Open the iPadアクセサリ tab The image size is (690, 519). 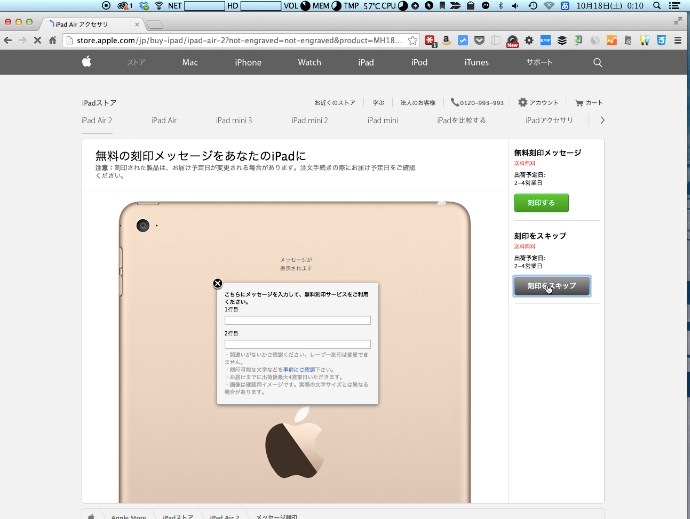coord(549,120)
